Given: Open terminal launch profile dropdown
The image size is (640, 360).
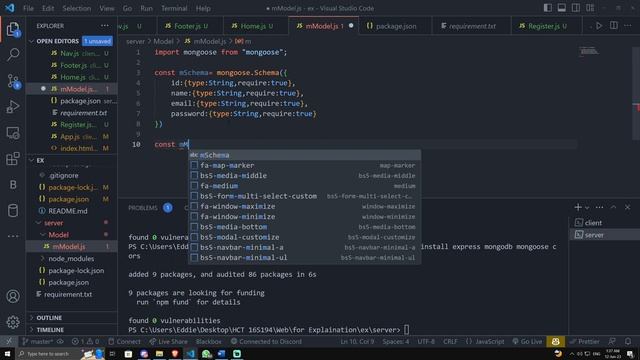Looking at the screenshot, I should click(x=587, y=208).
